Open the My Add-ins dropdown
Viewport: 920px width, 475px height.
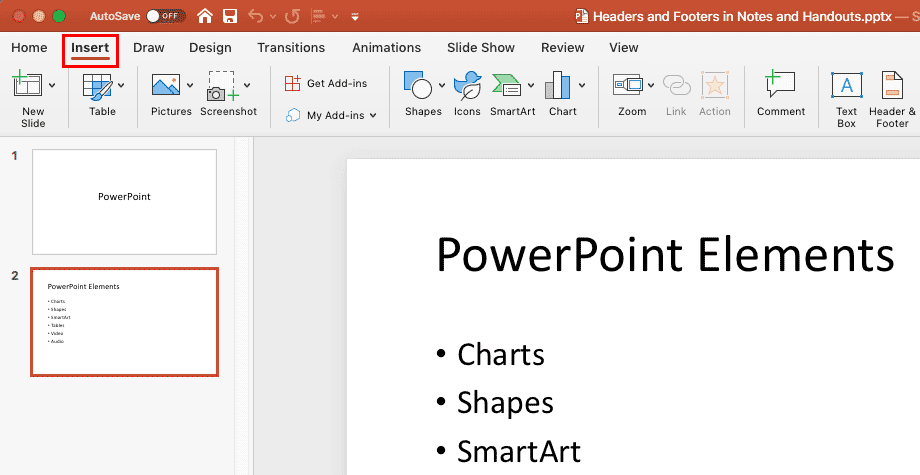(x=331, y=116)
